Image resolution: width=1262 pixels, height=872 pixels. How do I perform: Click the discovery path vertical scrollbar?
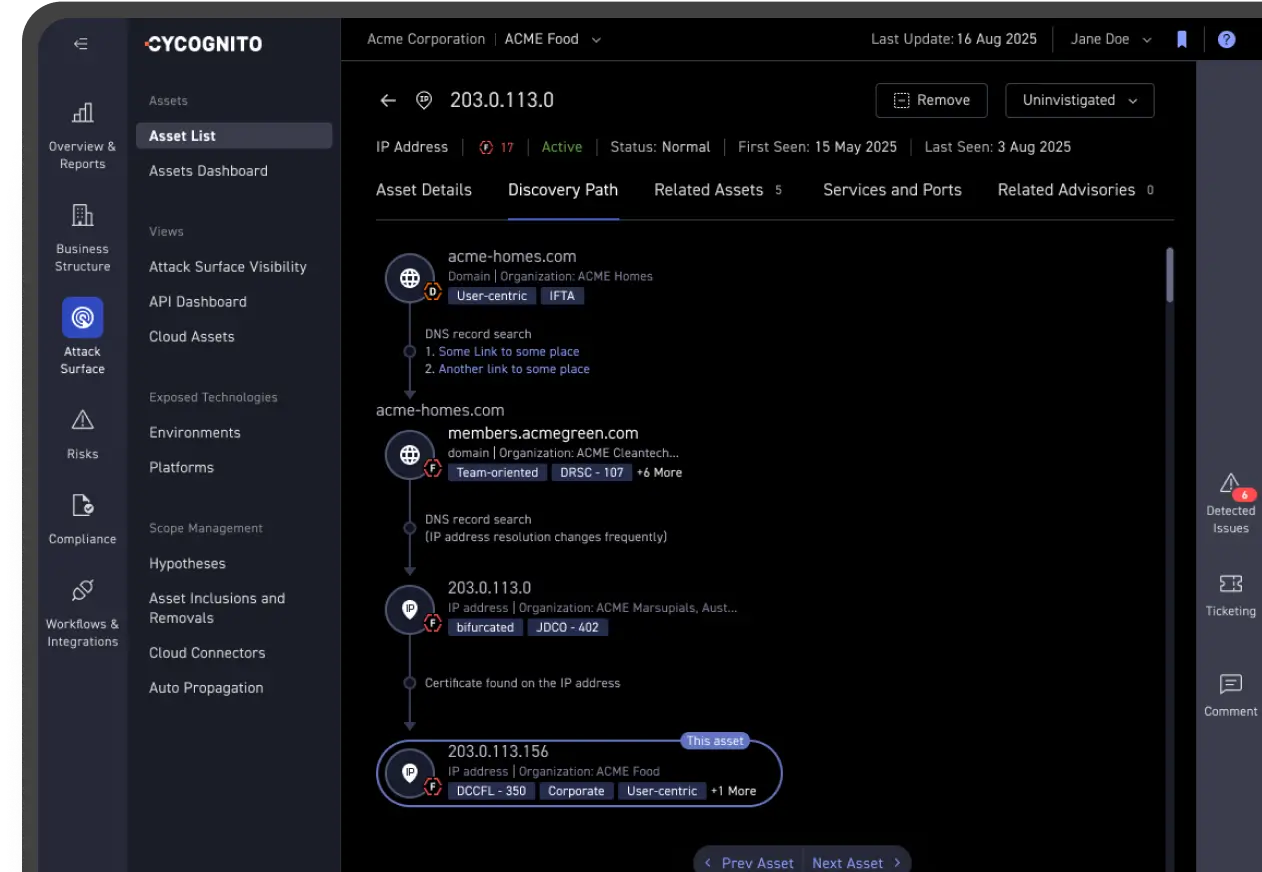1169,275
